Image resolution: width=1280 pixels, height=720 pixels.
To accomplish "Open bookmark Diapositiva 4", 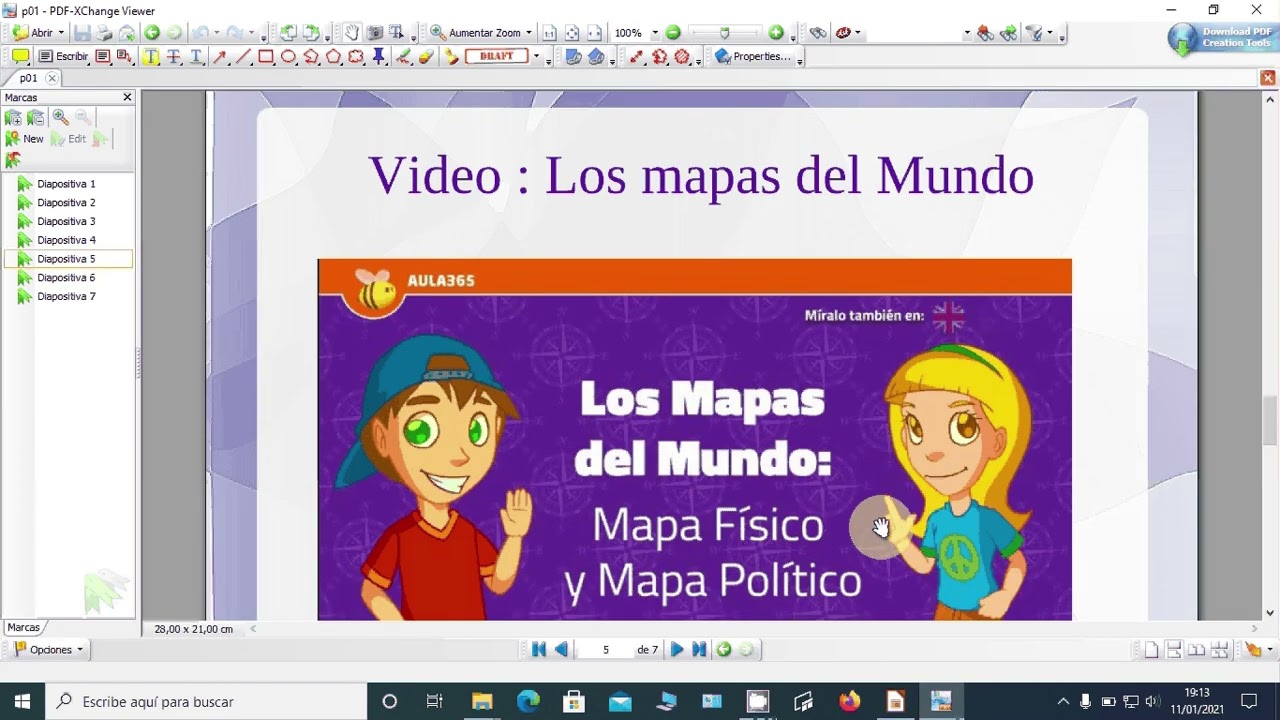I will pos(66,240).
